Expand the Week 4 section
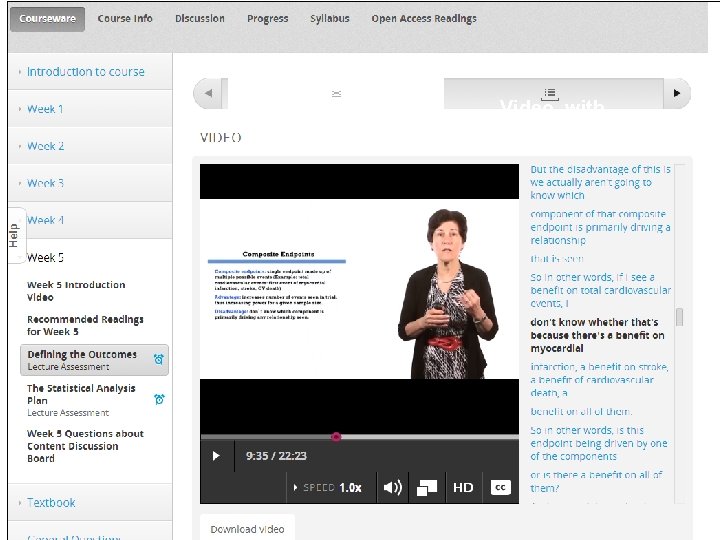 click(90, 220)
